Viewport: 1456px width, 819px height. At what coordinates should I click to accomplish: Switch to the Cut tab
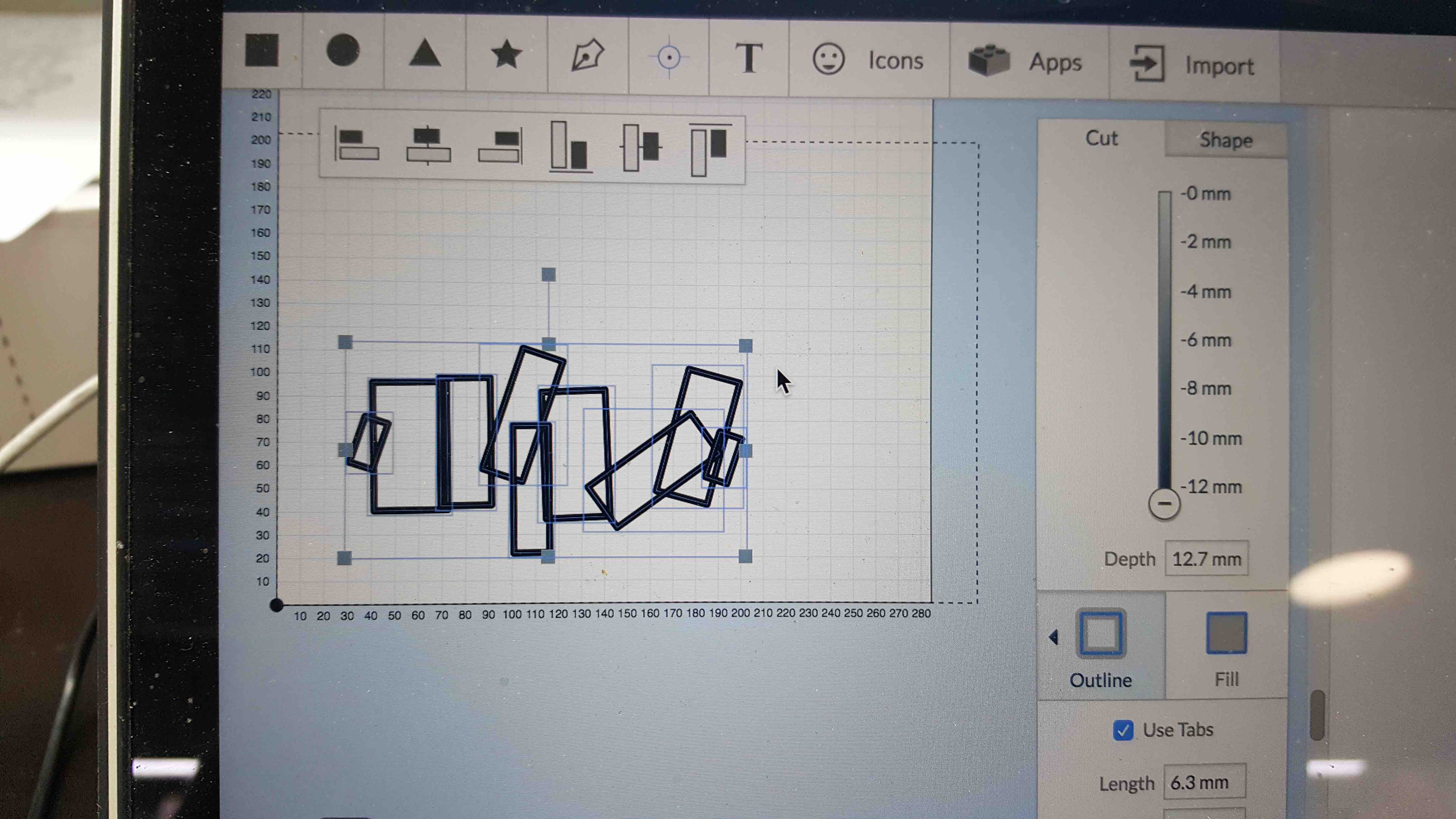tap(1101, 138)
